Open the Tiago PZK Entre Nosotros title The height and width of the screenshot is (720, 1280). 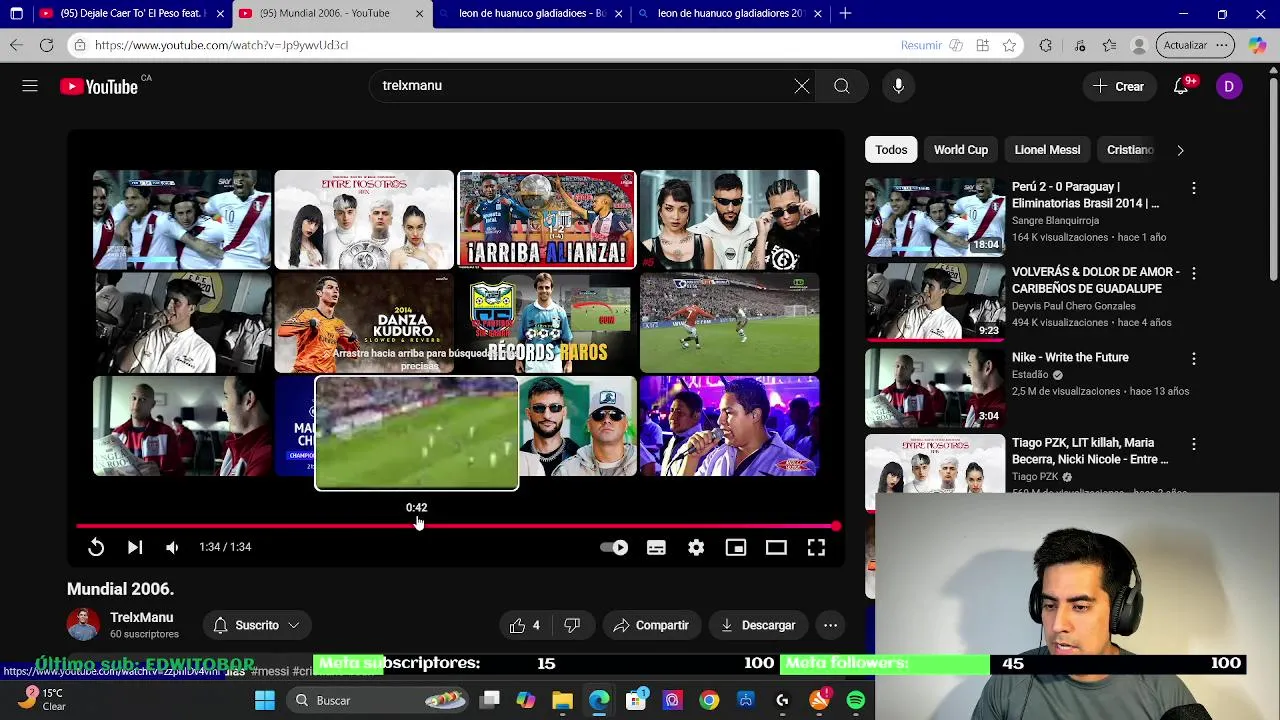pyautogui.click(x=1090, y=451)
